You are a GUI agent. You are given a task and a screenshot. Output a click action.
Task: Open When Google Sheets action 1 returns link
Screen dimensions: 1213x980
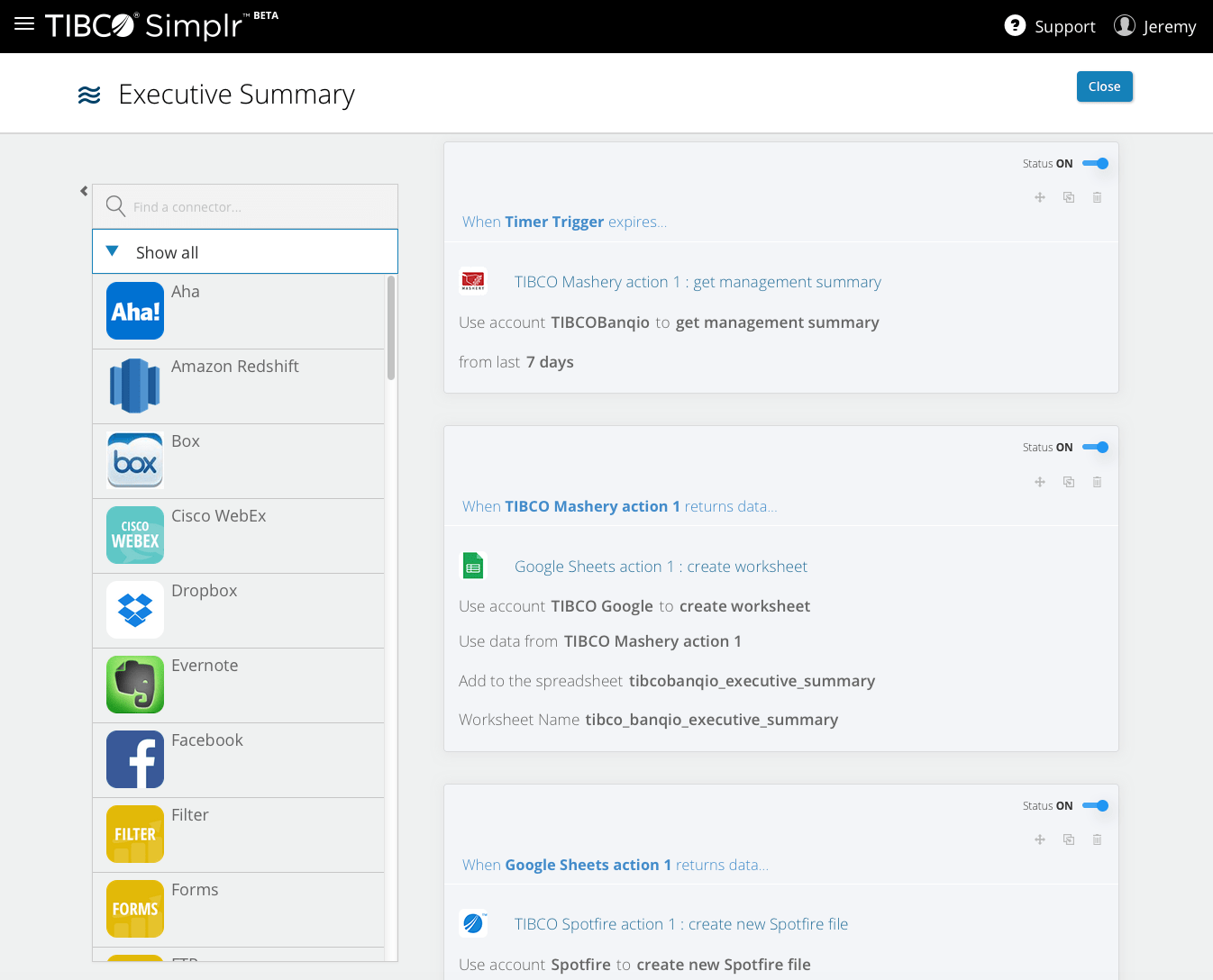point(615,865)
